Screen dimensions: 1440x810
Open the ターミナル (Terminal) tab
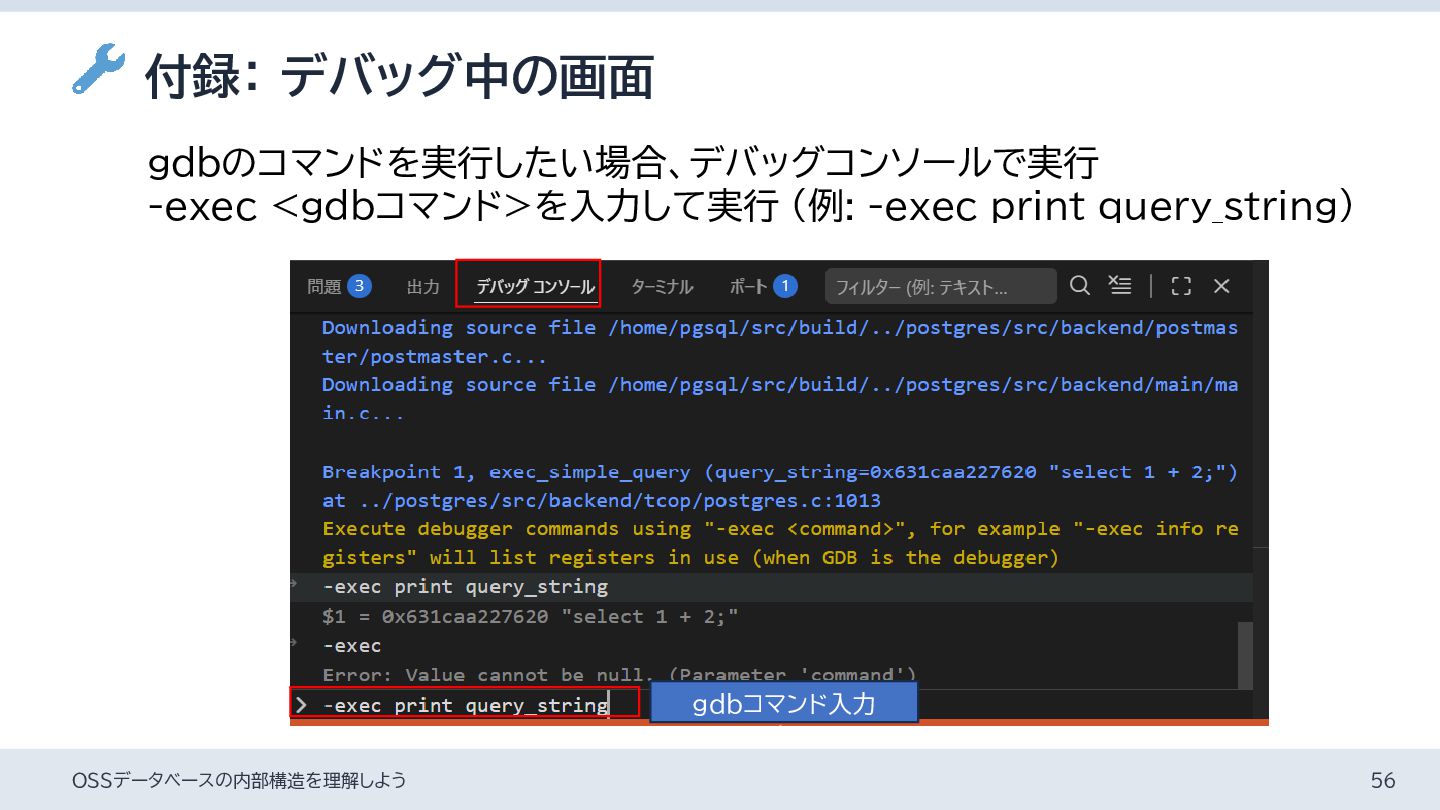pyautogui.click(x=662, y=287)
